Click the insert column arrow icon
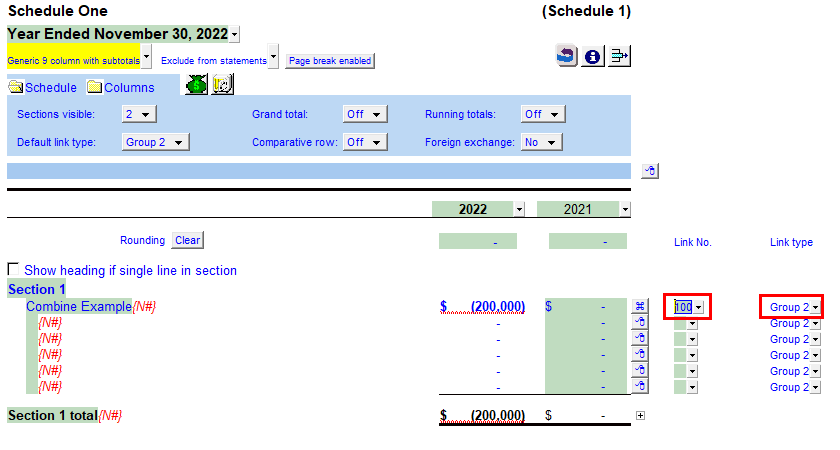This screenshot has height=450, width=840. [619, 56]
